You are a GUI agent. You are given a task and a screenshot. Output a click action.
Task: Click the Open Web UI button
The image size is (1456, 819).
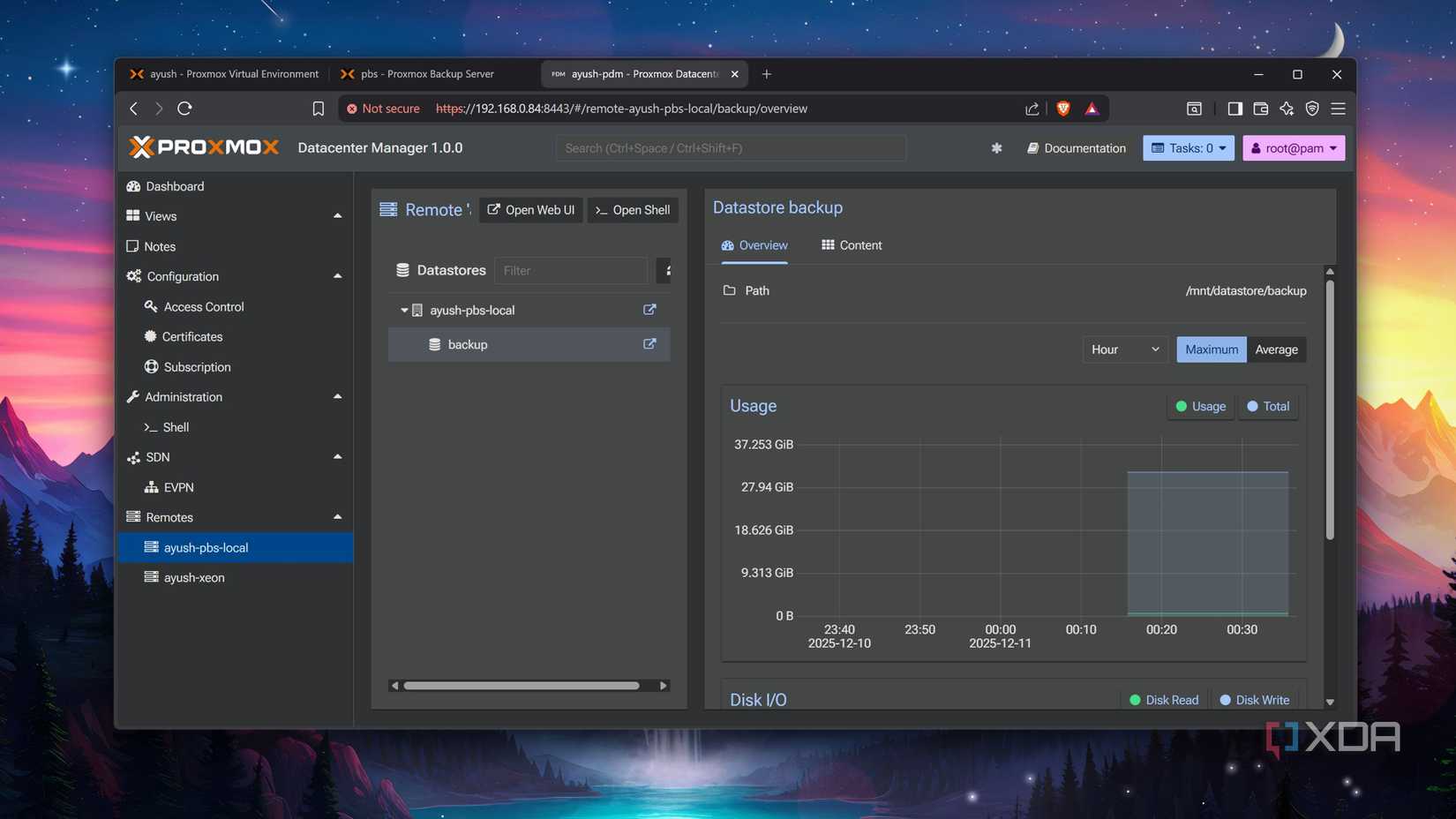[x=530, y=210]
